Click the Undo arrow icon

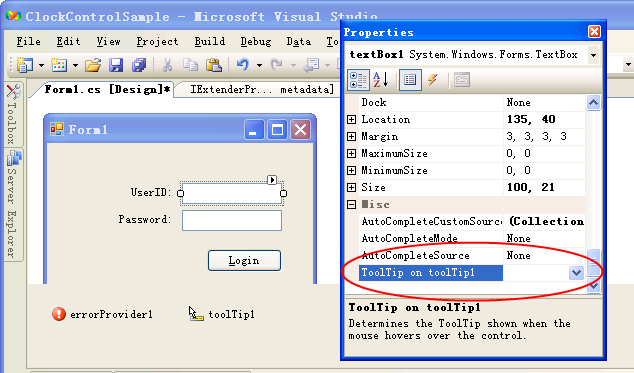[x=243, y=64]
